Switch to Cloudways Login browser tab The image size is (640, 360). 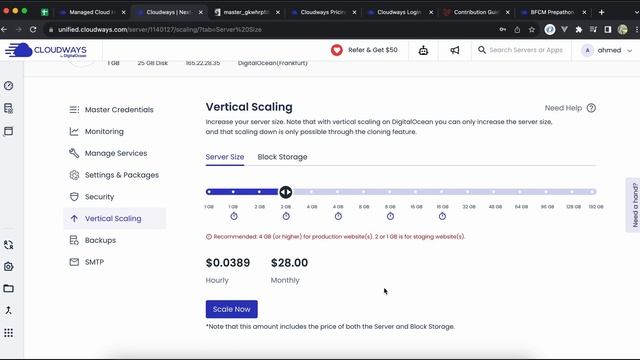tap(400, 12)
